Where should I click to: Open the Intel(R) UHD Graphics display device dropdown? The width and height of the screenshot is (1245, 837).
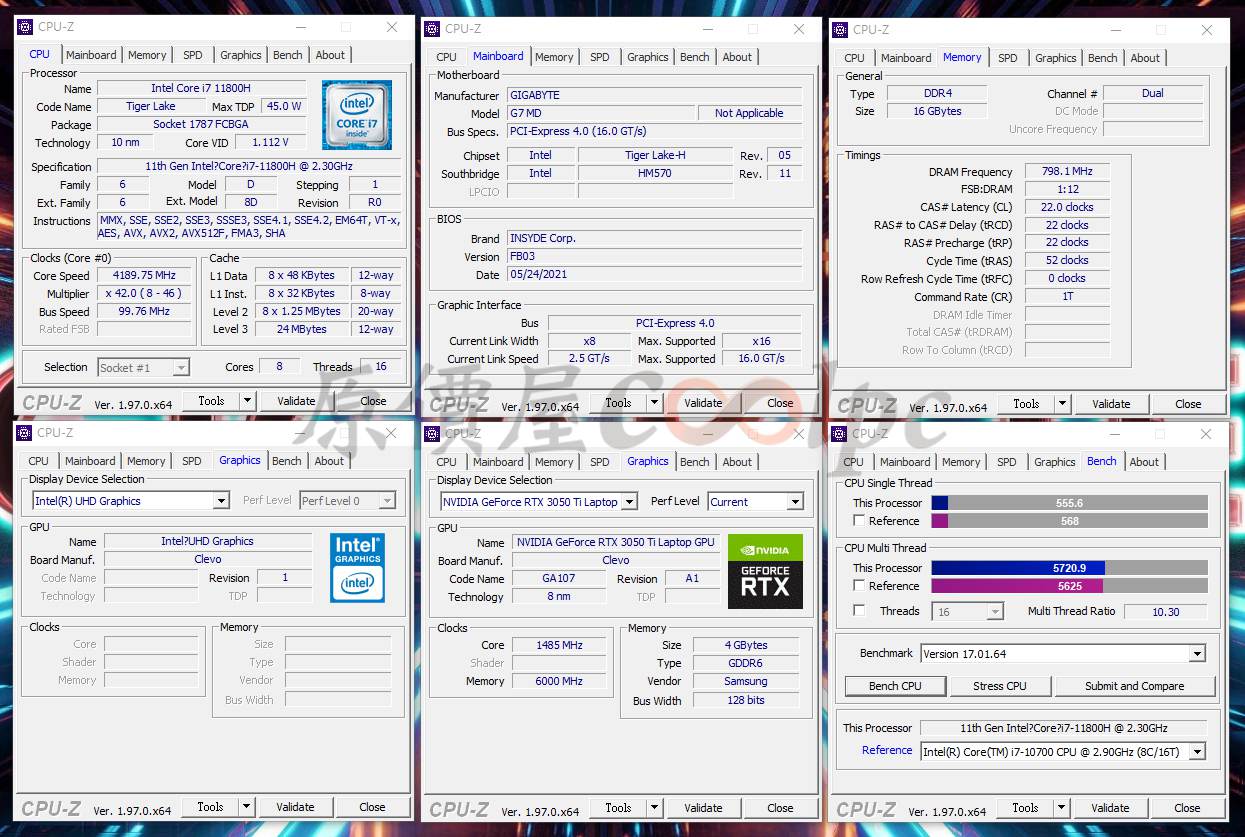221,501
